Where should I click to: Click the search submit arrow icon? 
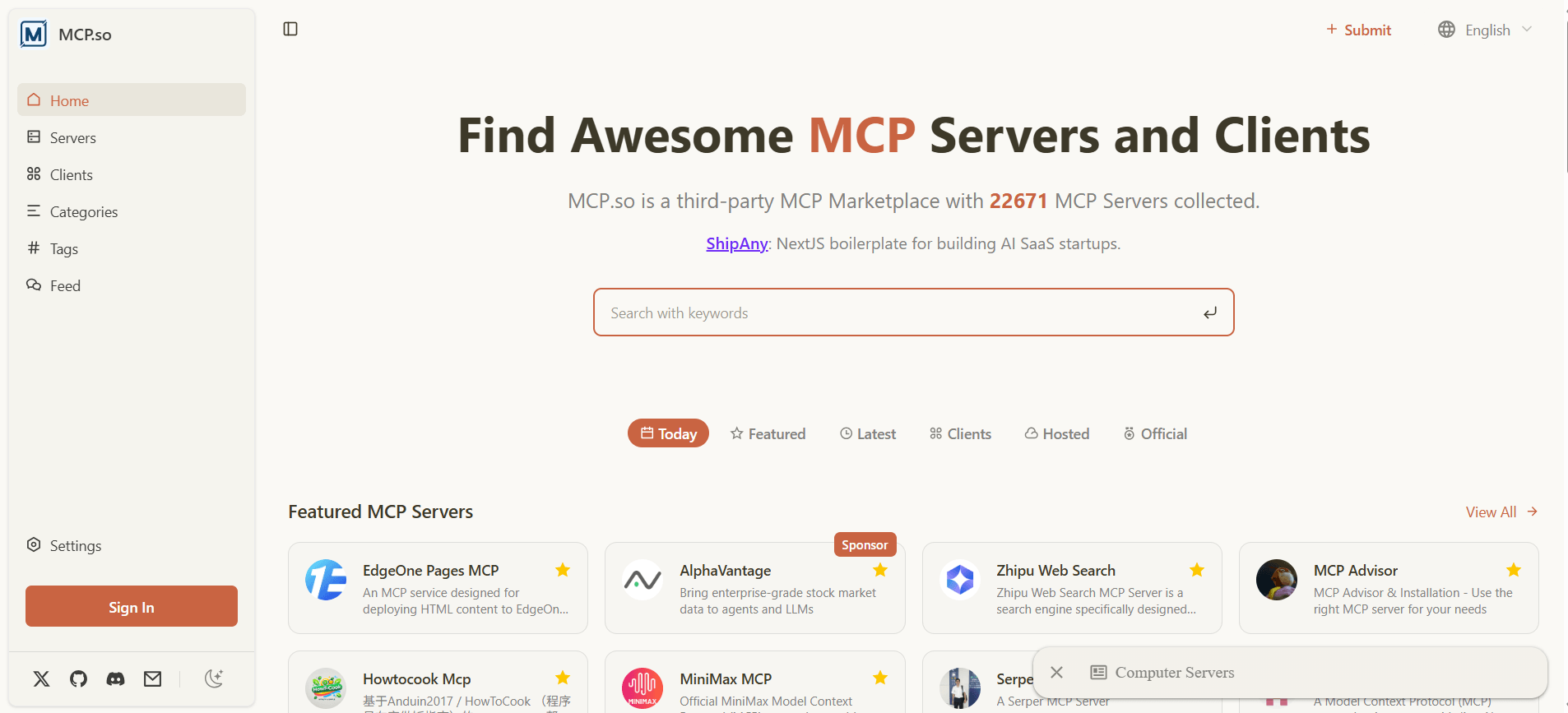(1210, 313)
